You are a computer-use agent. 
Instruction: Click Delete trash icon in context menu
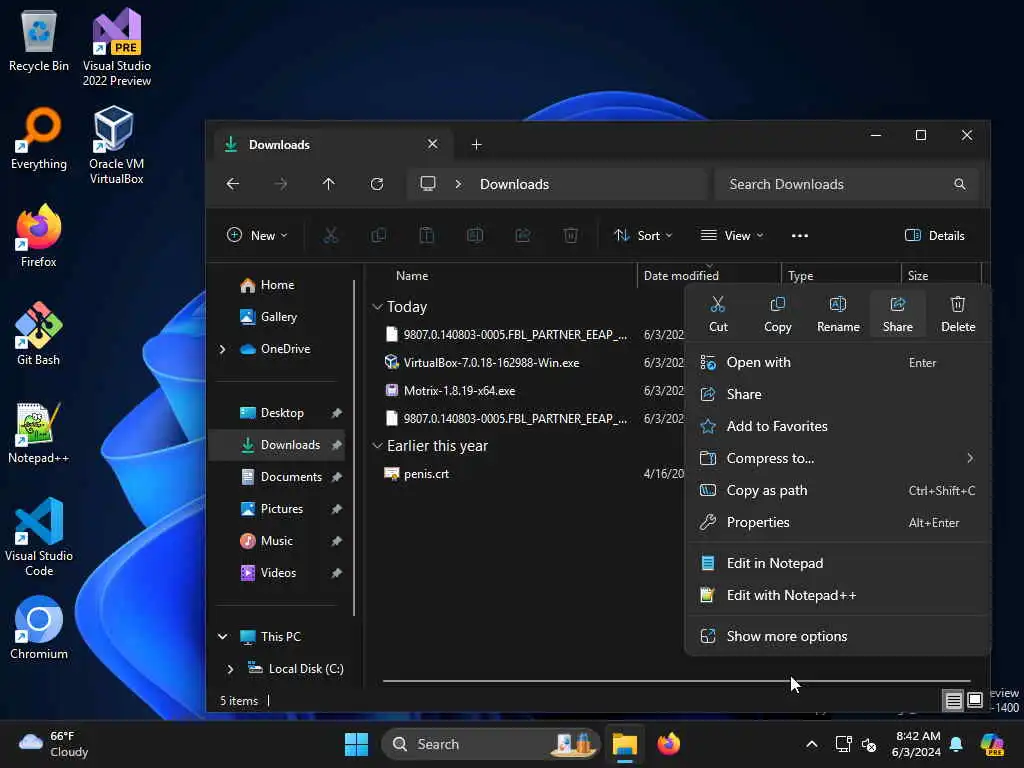click(957, 304)
